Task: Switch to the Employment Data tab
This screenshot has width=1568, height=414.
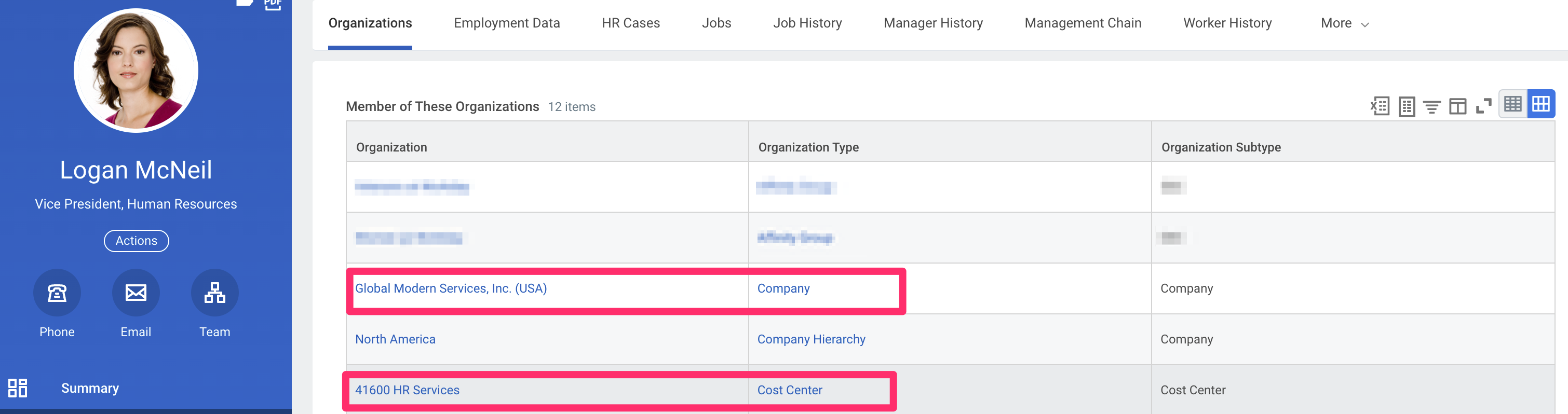Action: 507,23
